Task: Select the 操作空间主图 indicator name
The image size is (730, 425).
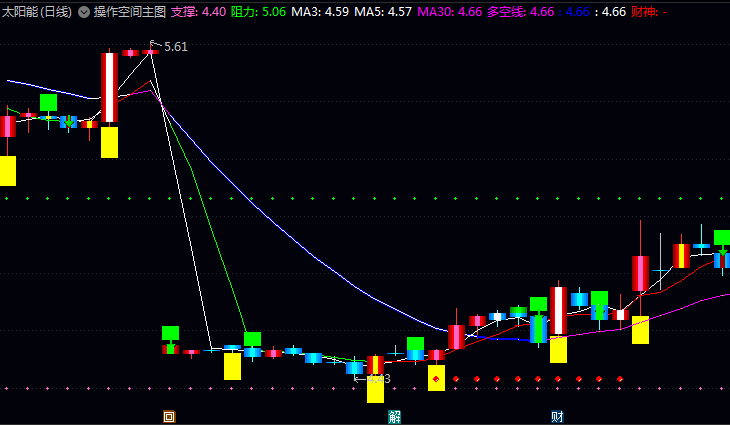Action: tap(130, 12)
